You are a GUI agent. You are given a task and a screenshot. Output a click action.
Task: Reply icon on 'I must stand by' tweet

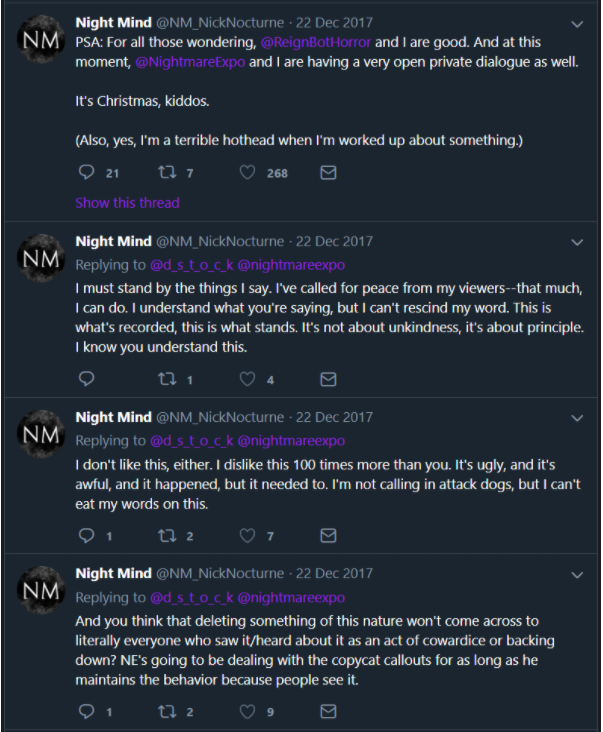pos(86,379)
